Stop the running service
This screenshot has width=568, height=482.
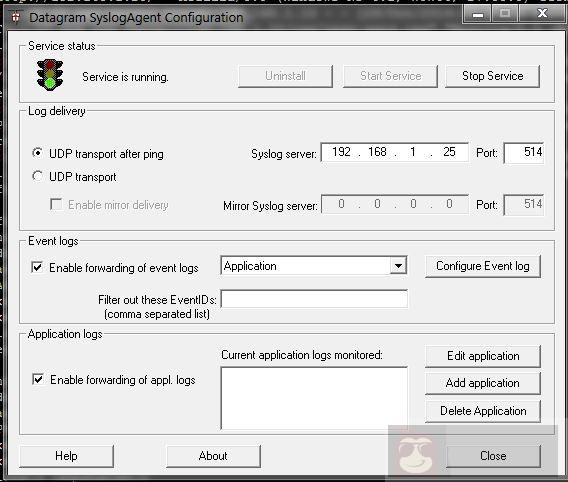(x=493, y=76)
